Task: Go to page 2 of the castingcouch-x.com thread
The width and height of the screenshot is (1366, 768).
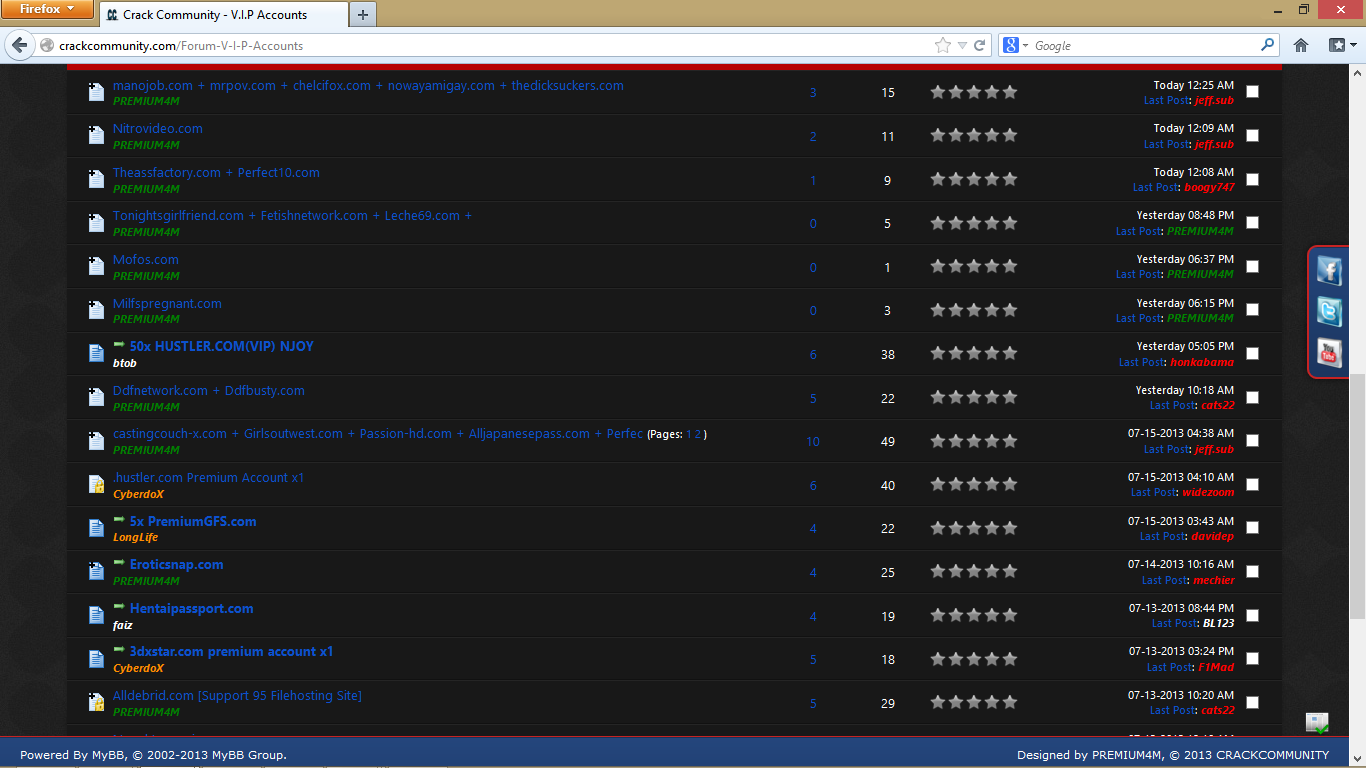Action: [699, 434]
